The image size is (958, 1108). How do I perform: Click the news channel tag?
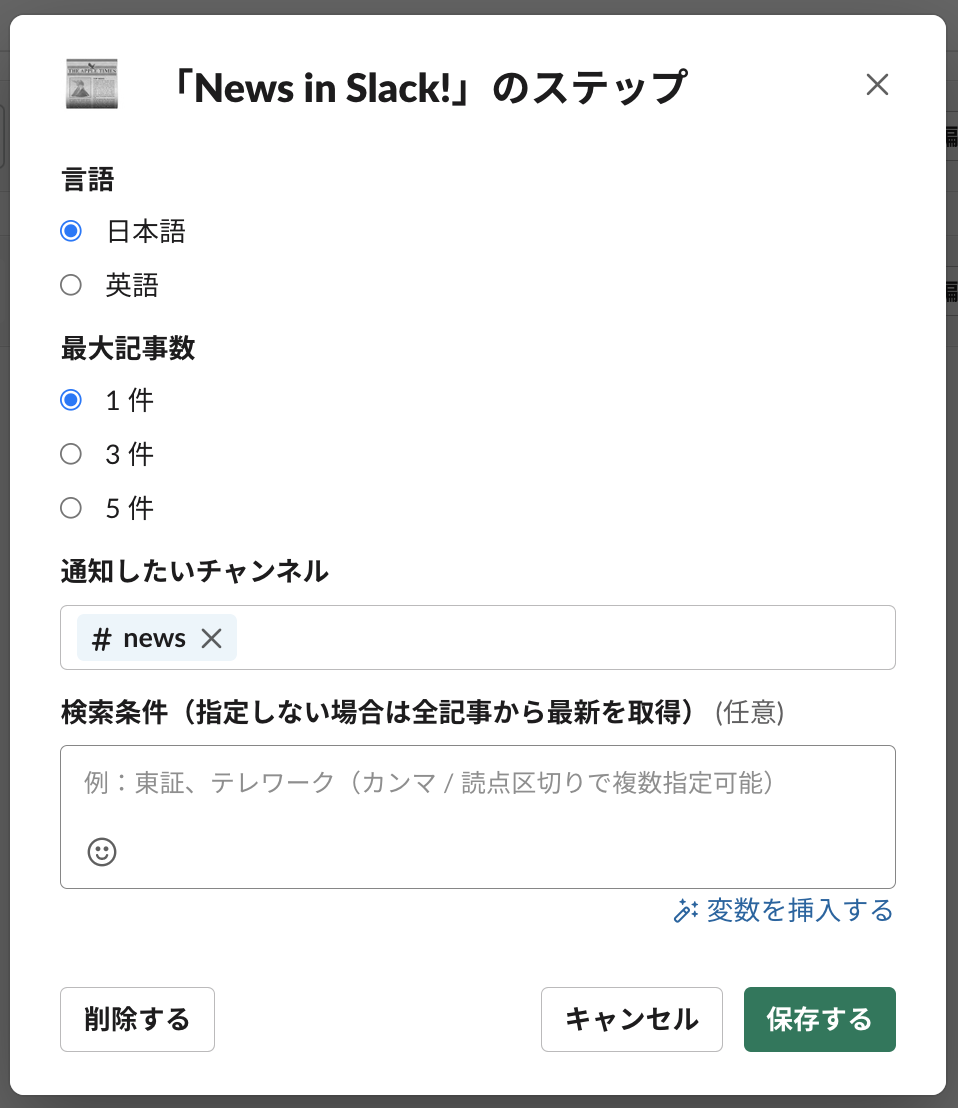(157, 638)
